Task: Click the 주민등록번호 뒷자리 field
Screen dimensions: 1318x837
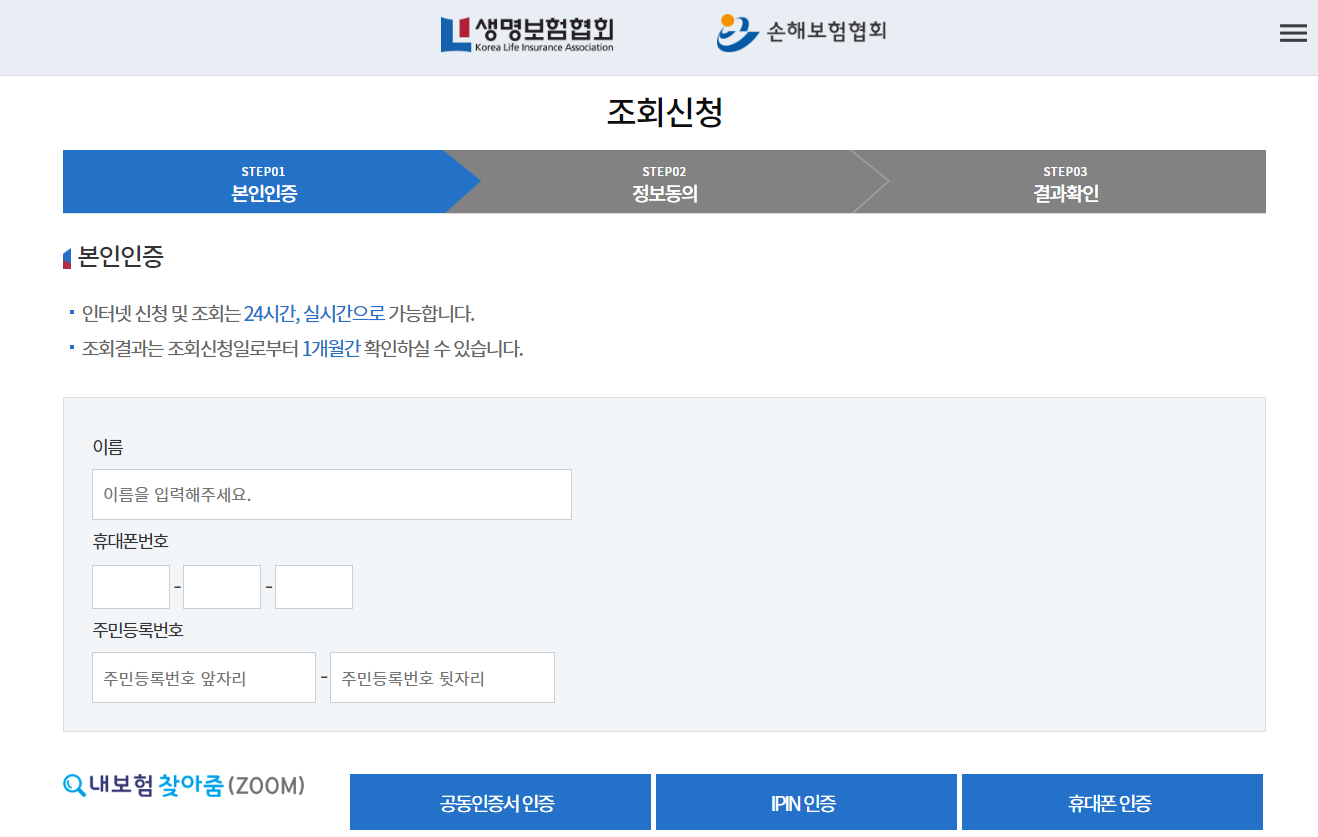Action: pyautogui.click(x=442, y=677)
